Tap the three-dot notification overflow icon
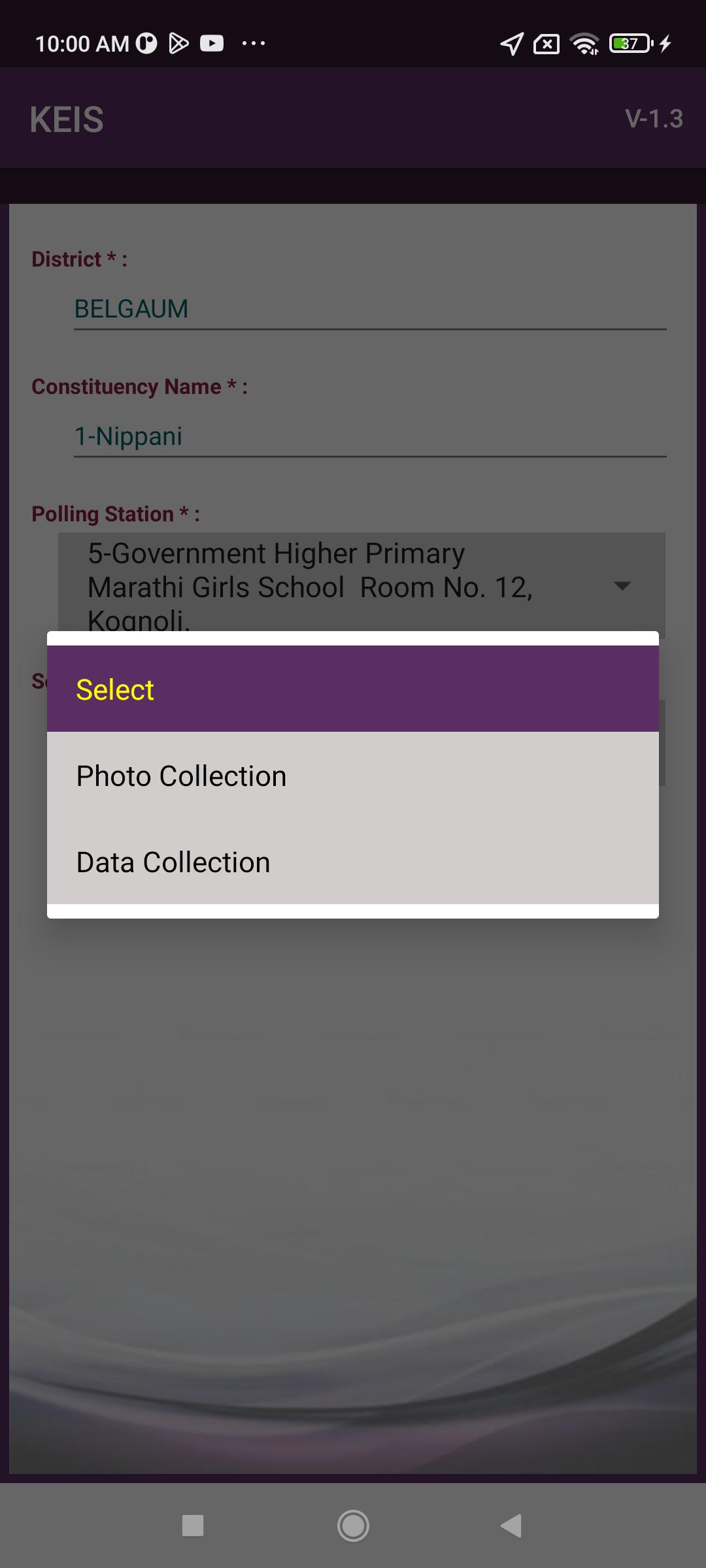 [254, 44]
